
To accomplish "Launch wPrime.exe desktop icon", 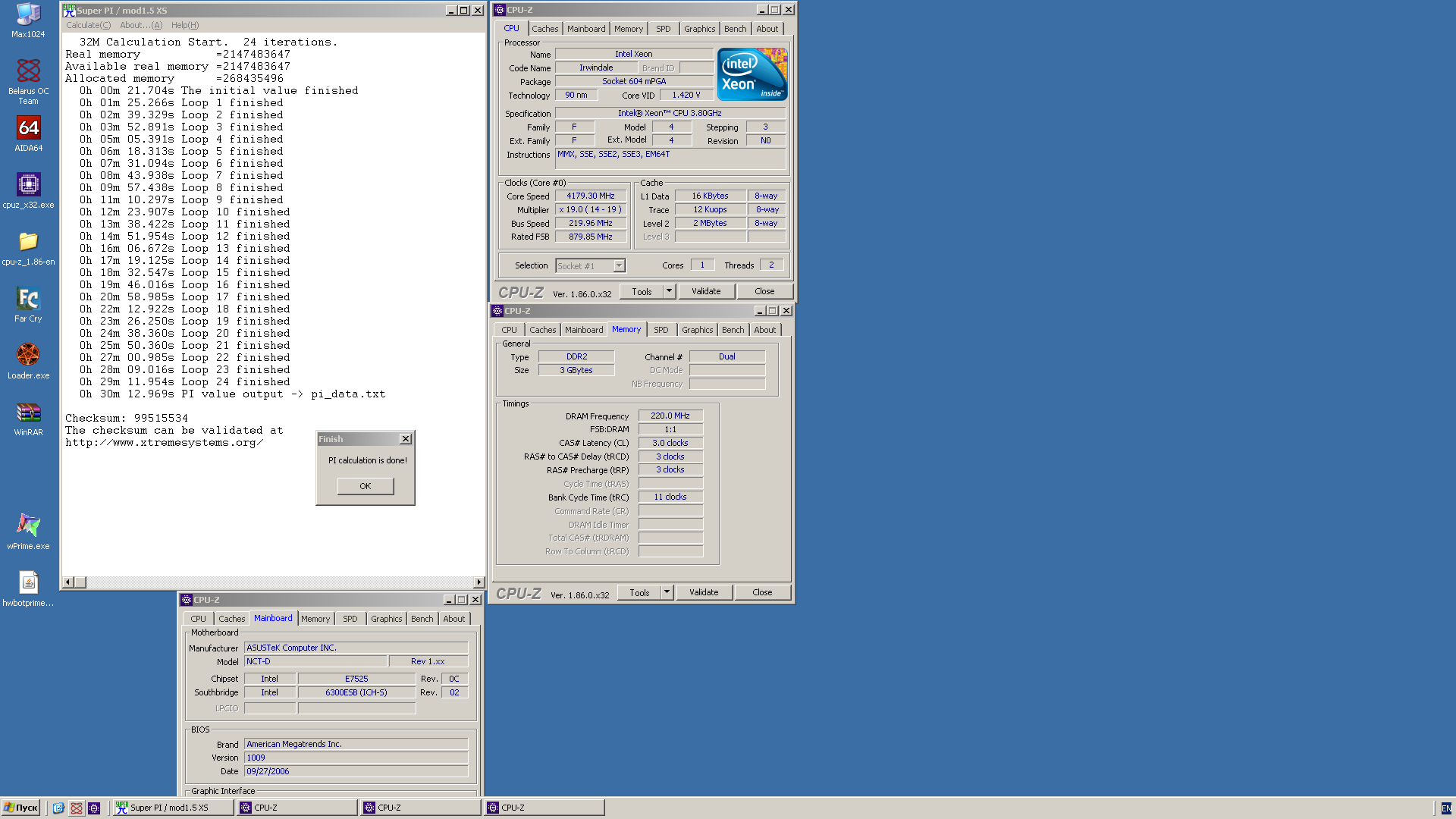I will [x=28, y=532].
